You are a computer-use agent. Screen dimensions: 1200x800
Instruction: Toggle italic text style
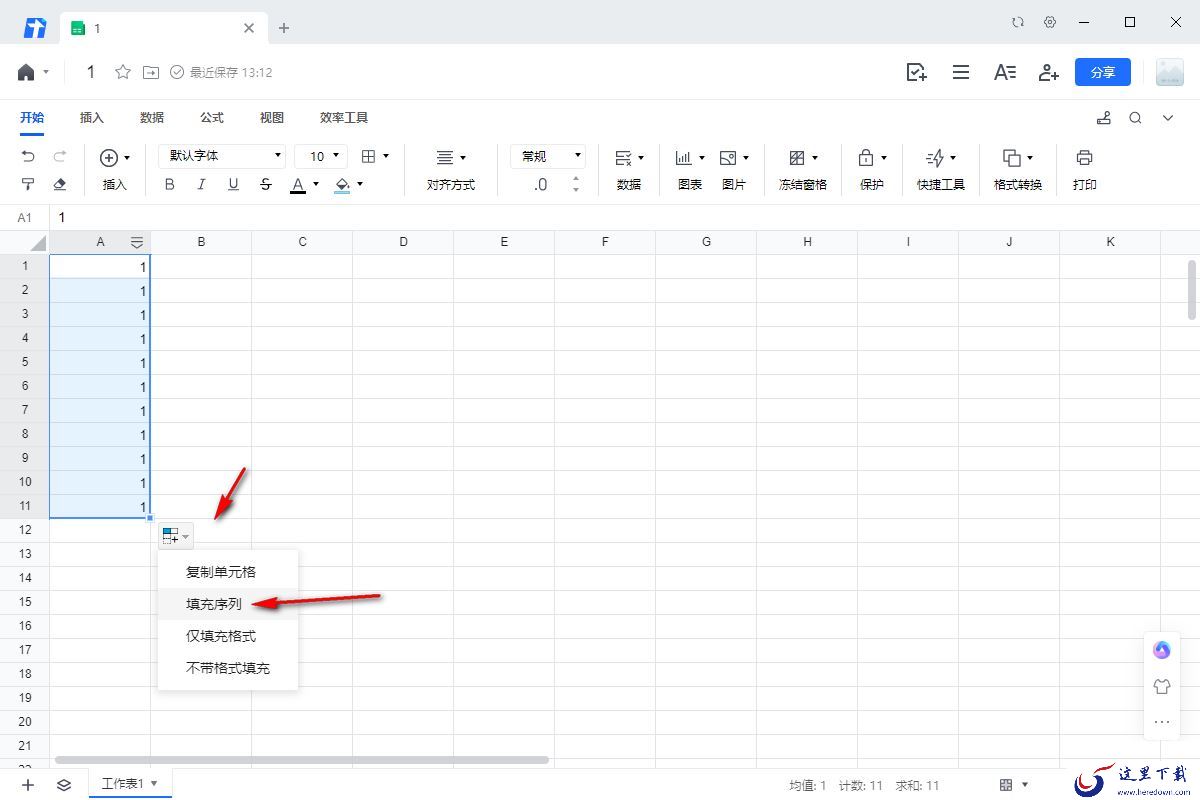(201, 184)
